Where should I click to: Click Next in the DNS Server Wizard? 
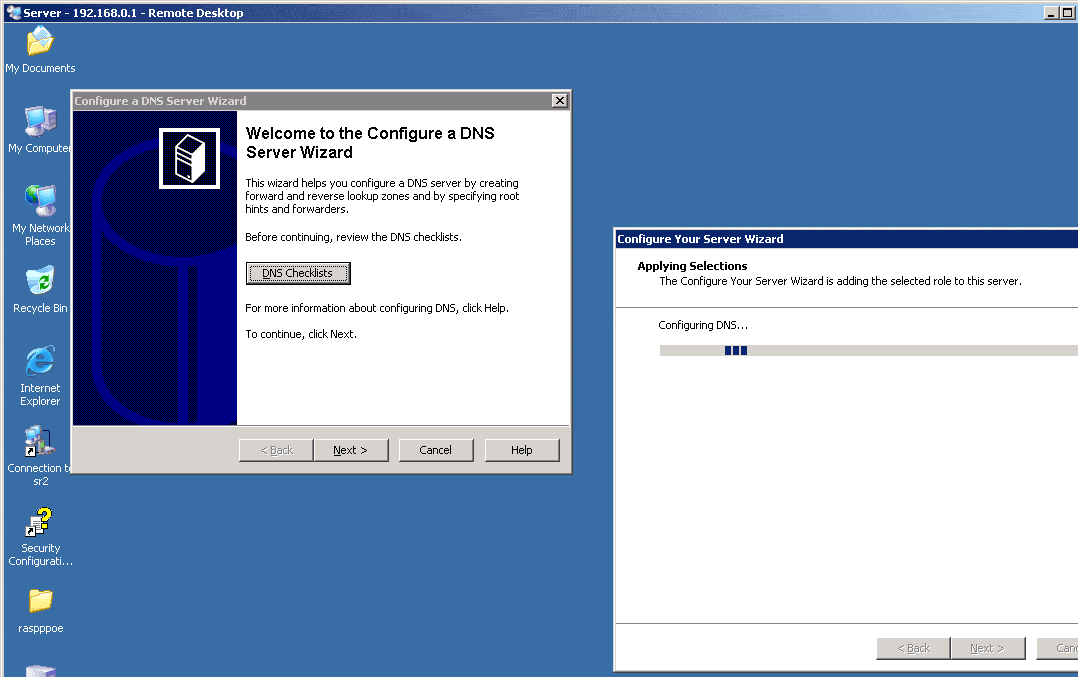351,450
